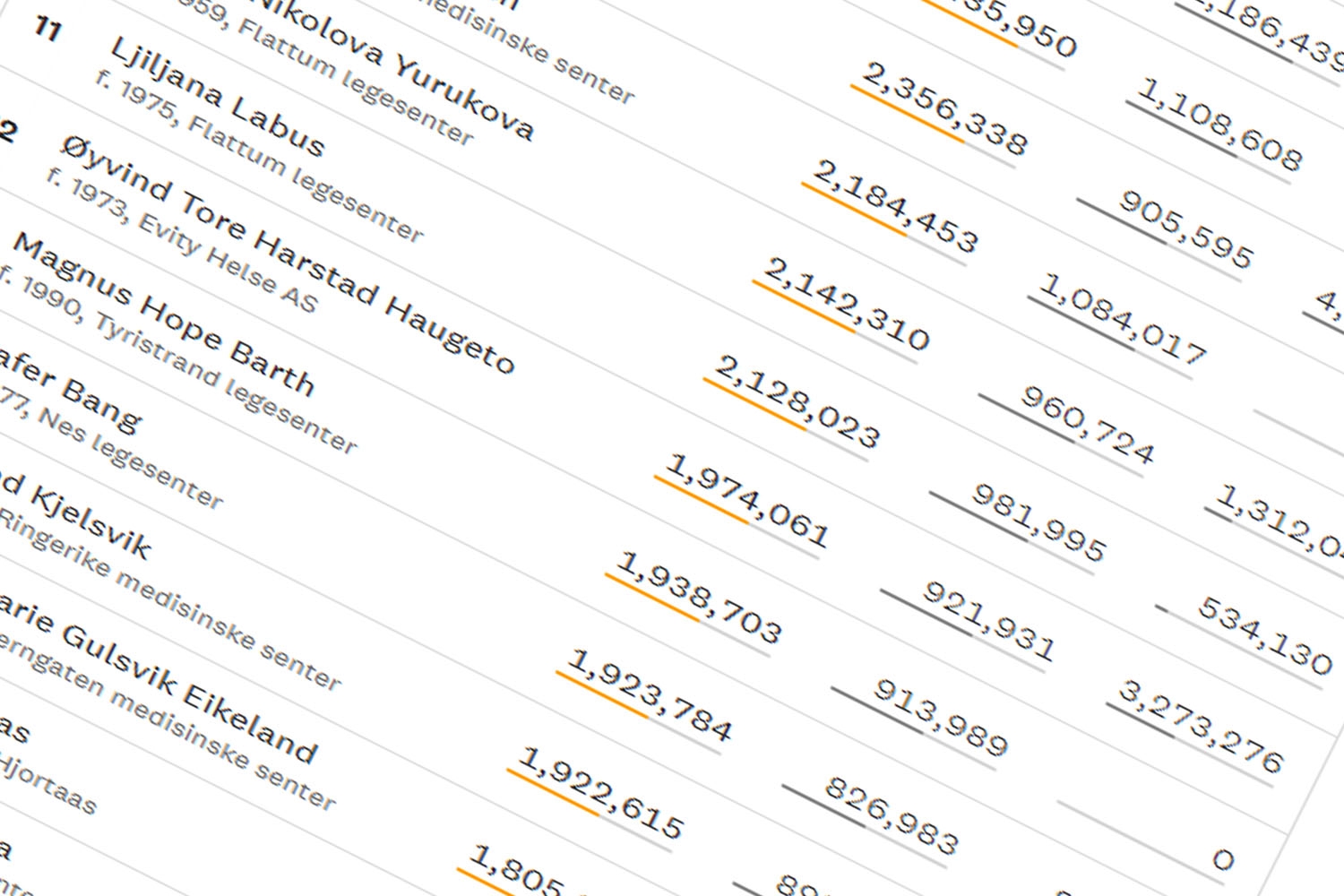Click the number 534,130
The width and height of the screenshot is (1344, 896).
pos(1265,636)
